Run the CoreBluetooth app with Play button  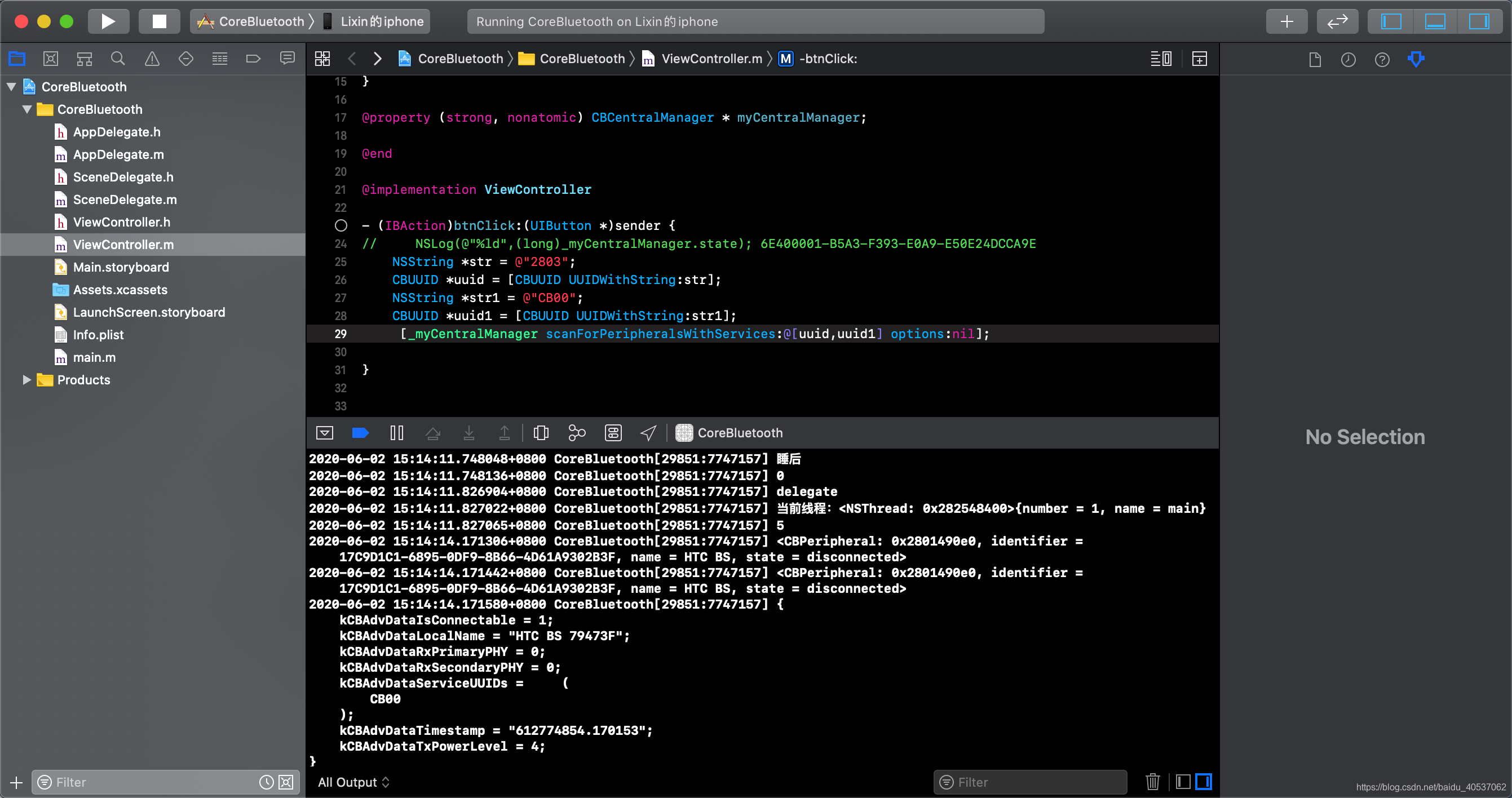pyautogui.click(x=109, y=22)
